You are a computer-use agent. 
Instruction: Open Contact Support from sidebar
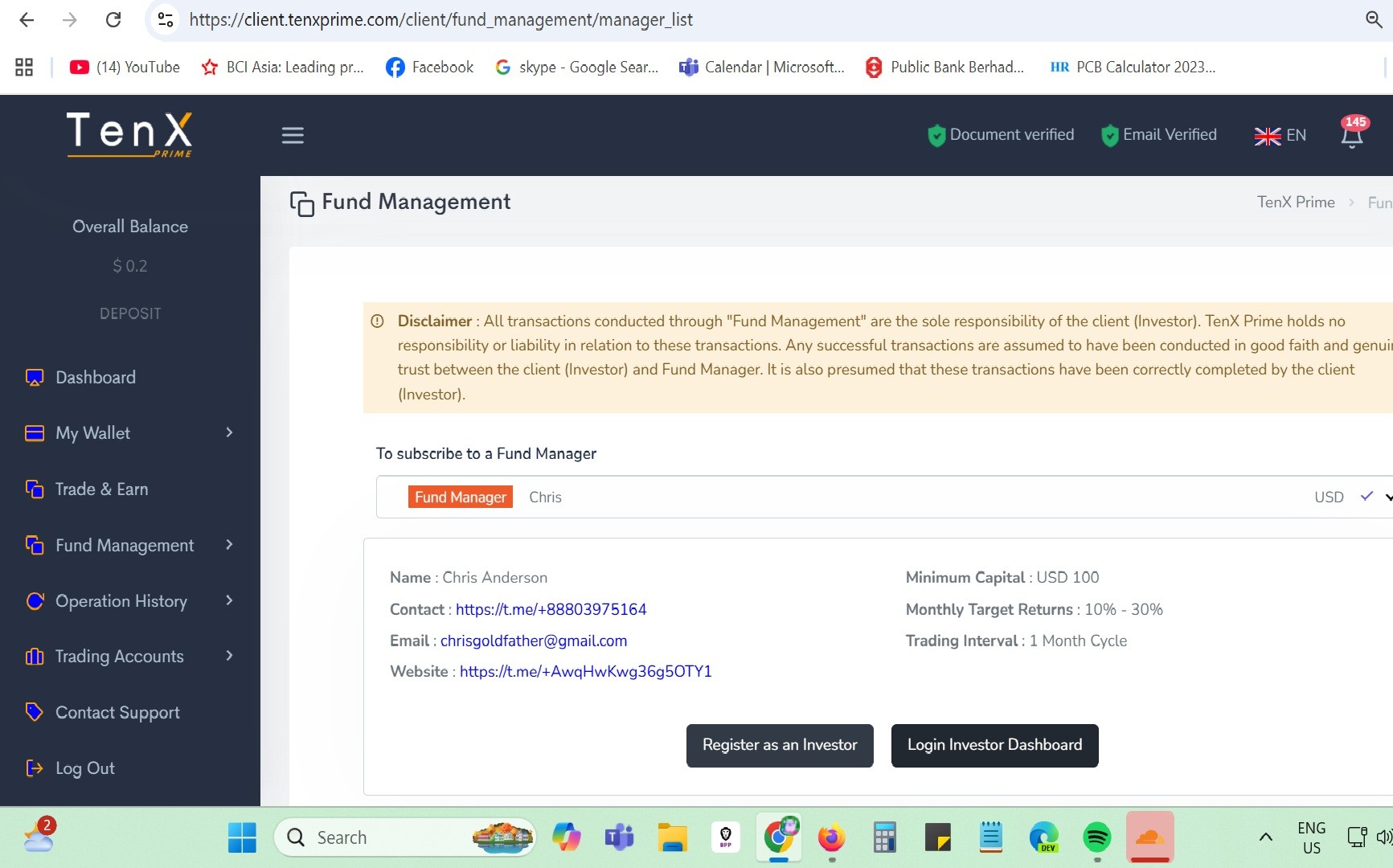coord(117,713)
